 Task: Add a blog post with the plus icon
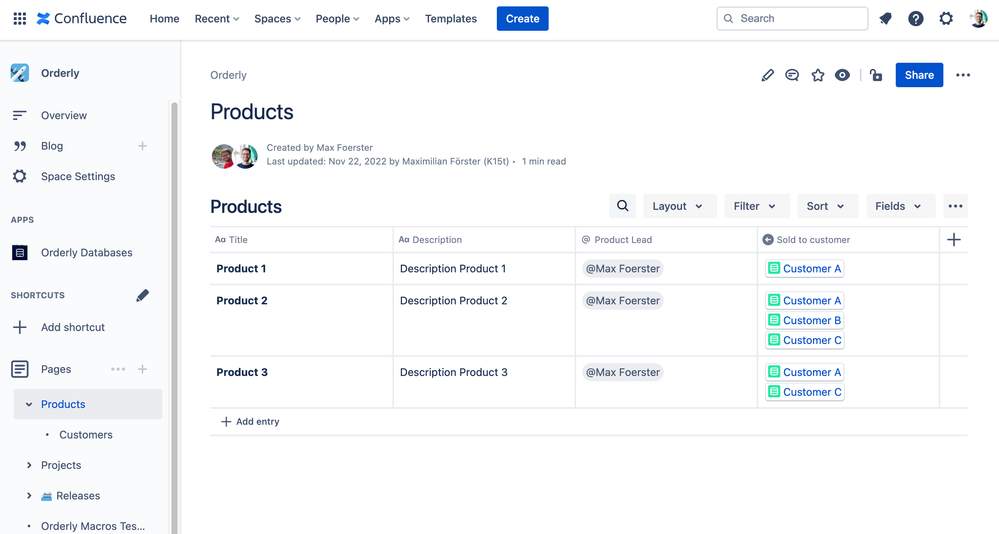tap(142, 146)
